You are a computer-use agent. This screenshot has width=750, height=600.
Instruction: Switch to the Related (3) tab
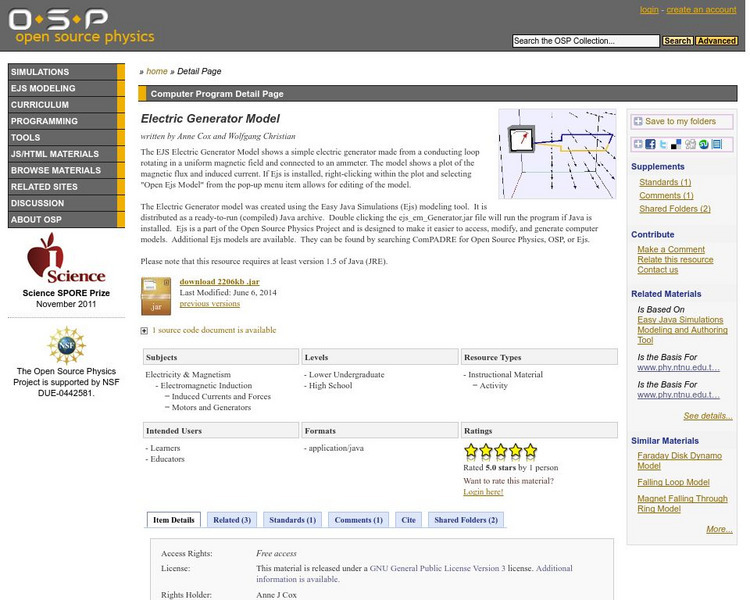pyautogui.click(x=232, y=520)
